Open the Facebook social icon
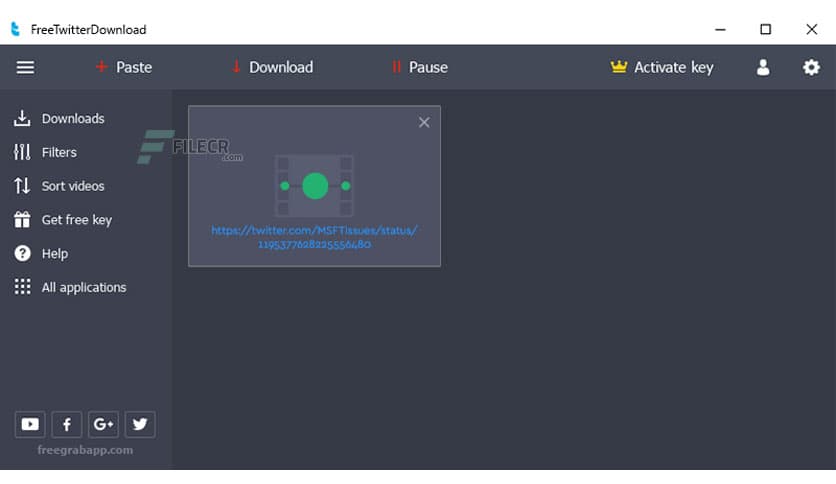Image resolution: width=836 pixels, height=484 pixels. point(67,424)
